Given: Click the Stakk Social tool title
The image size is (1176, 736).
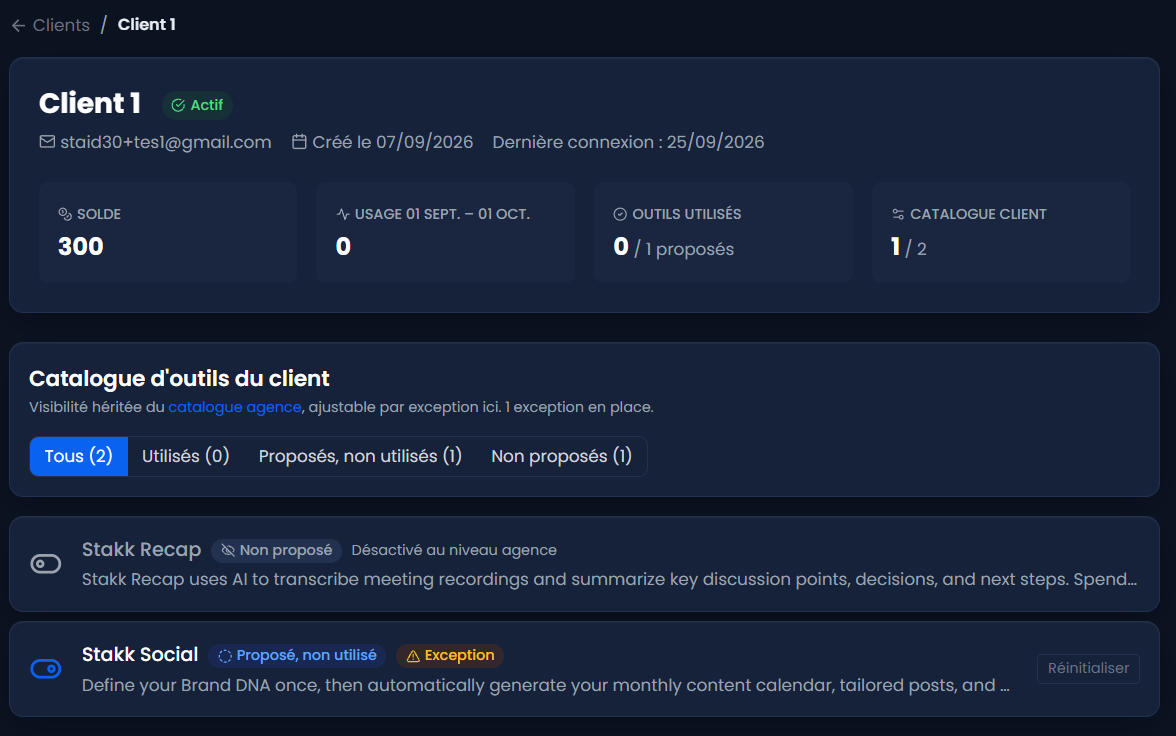Looking at the screenshot, I should tap(140, 655).
